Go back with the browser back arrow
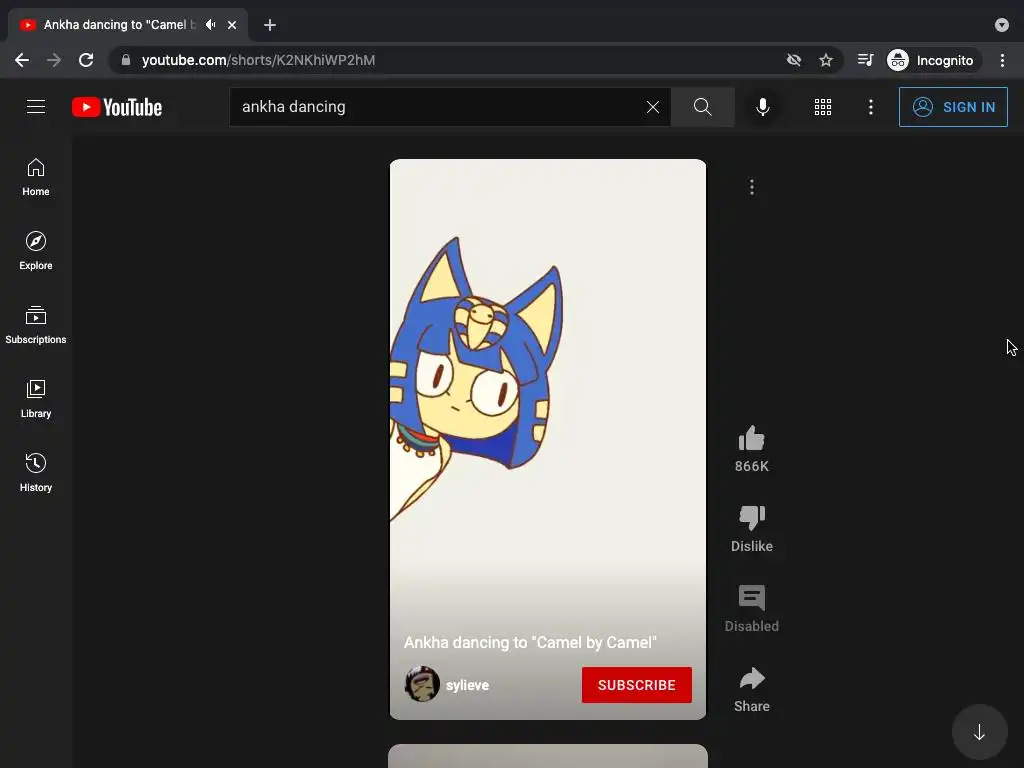The height and width of the screenshot is (768, 1024). [22, 60]
